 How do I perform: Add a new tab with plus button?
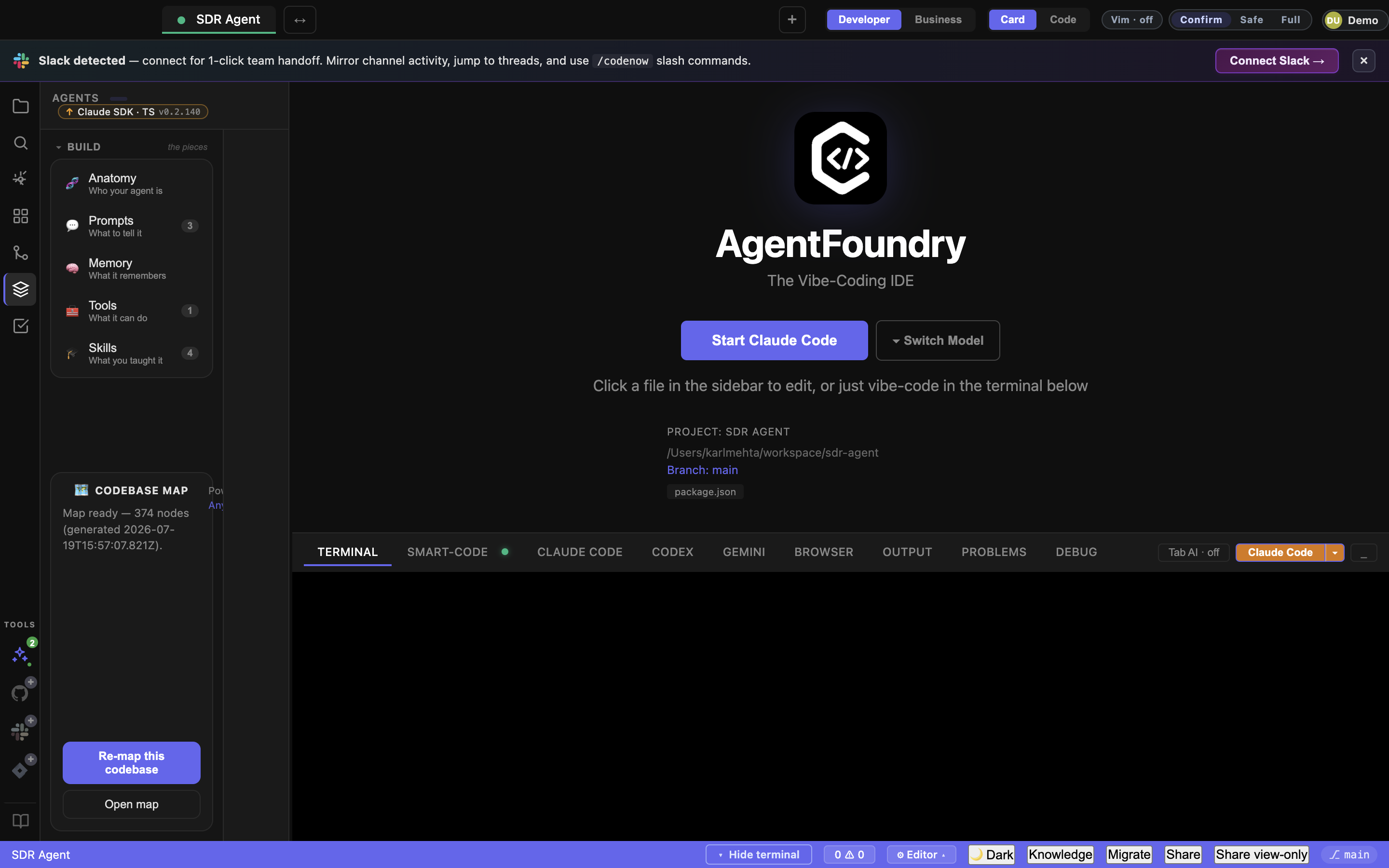tap(792, 19)
